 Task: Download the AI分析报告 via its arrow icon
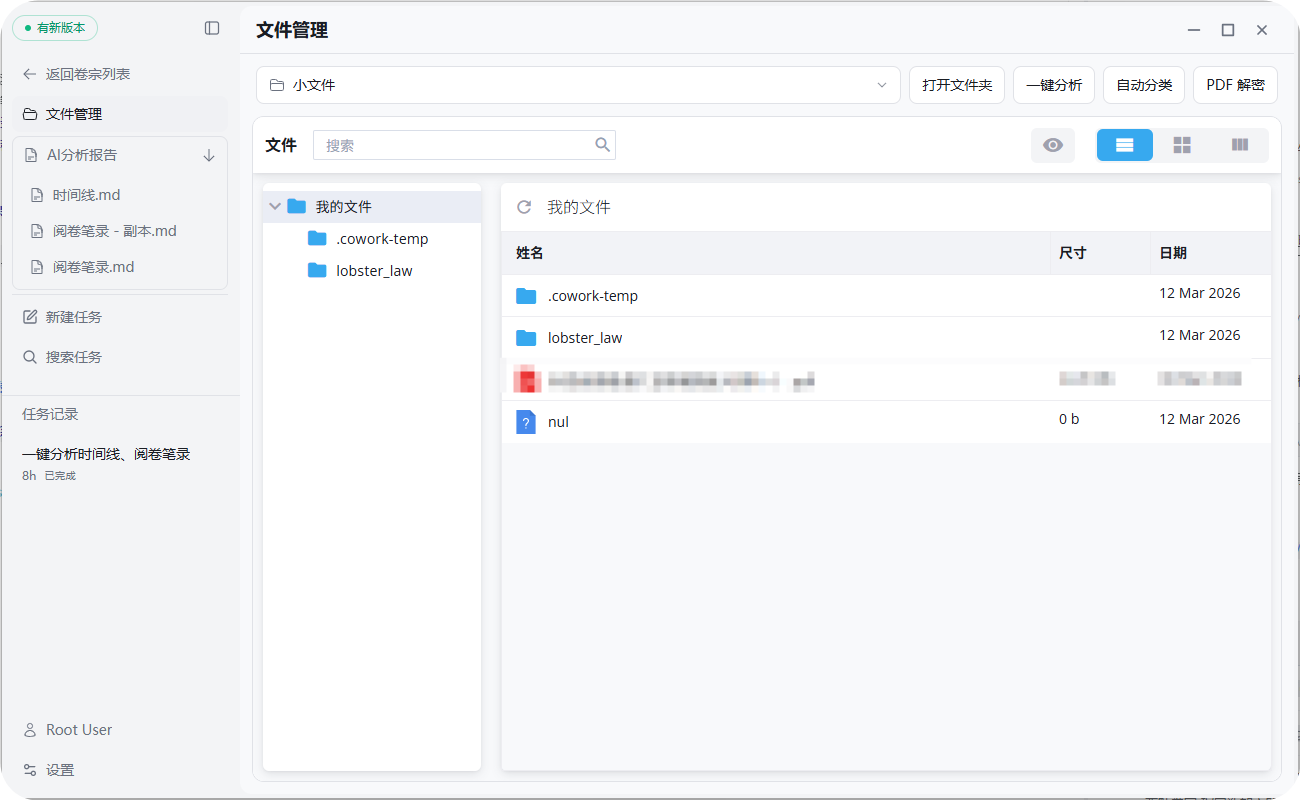[x=209, y=155]
